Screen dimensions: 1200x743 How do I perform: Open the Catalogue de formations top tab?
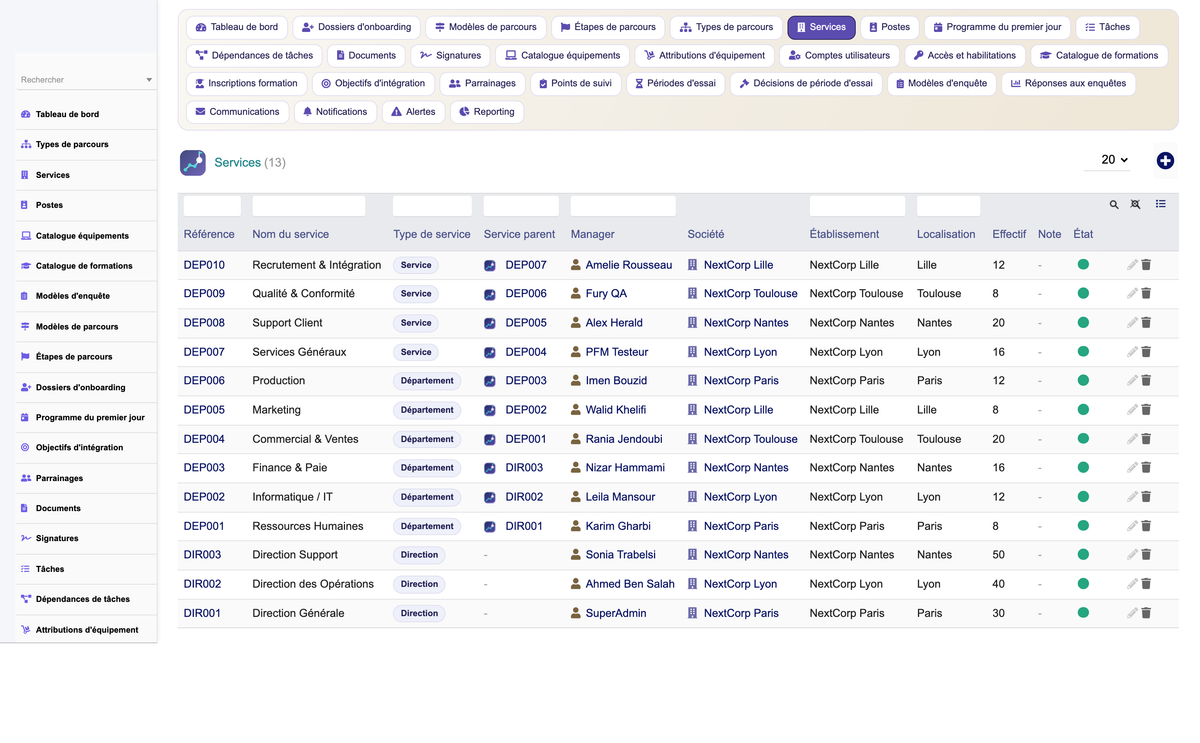click(1099, 55)
